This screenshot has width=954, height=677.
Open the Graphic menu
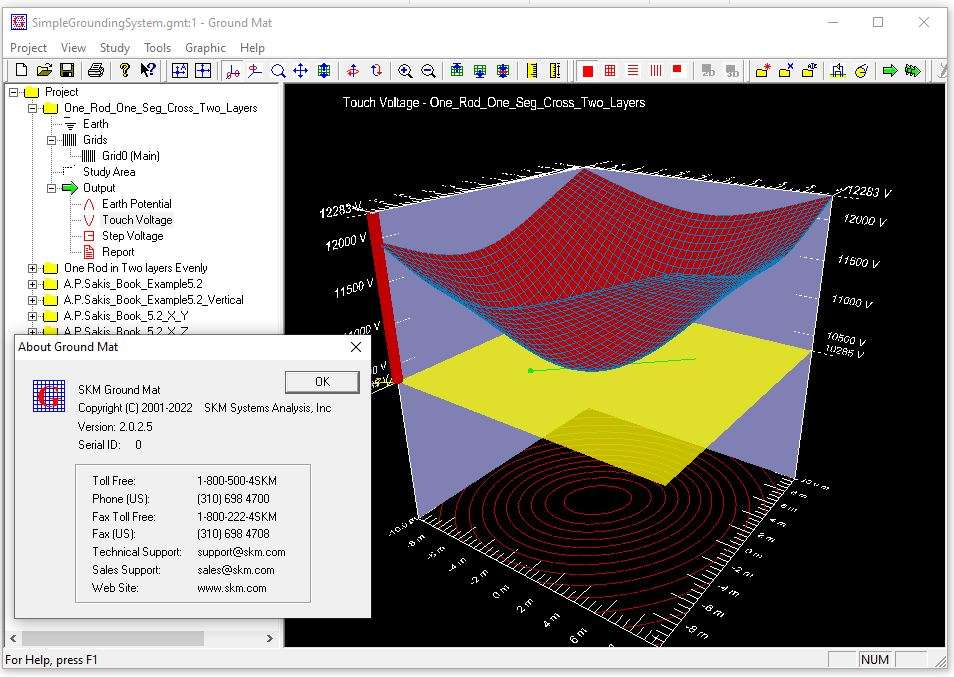[x=205, y=47]
